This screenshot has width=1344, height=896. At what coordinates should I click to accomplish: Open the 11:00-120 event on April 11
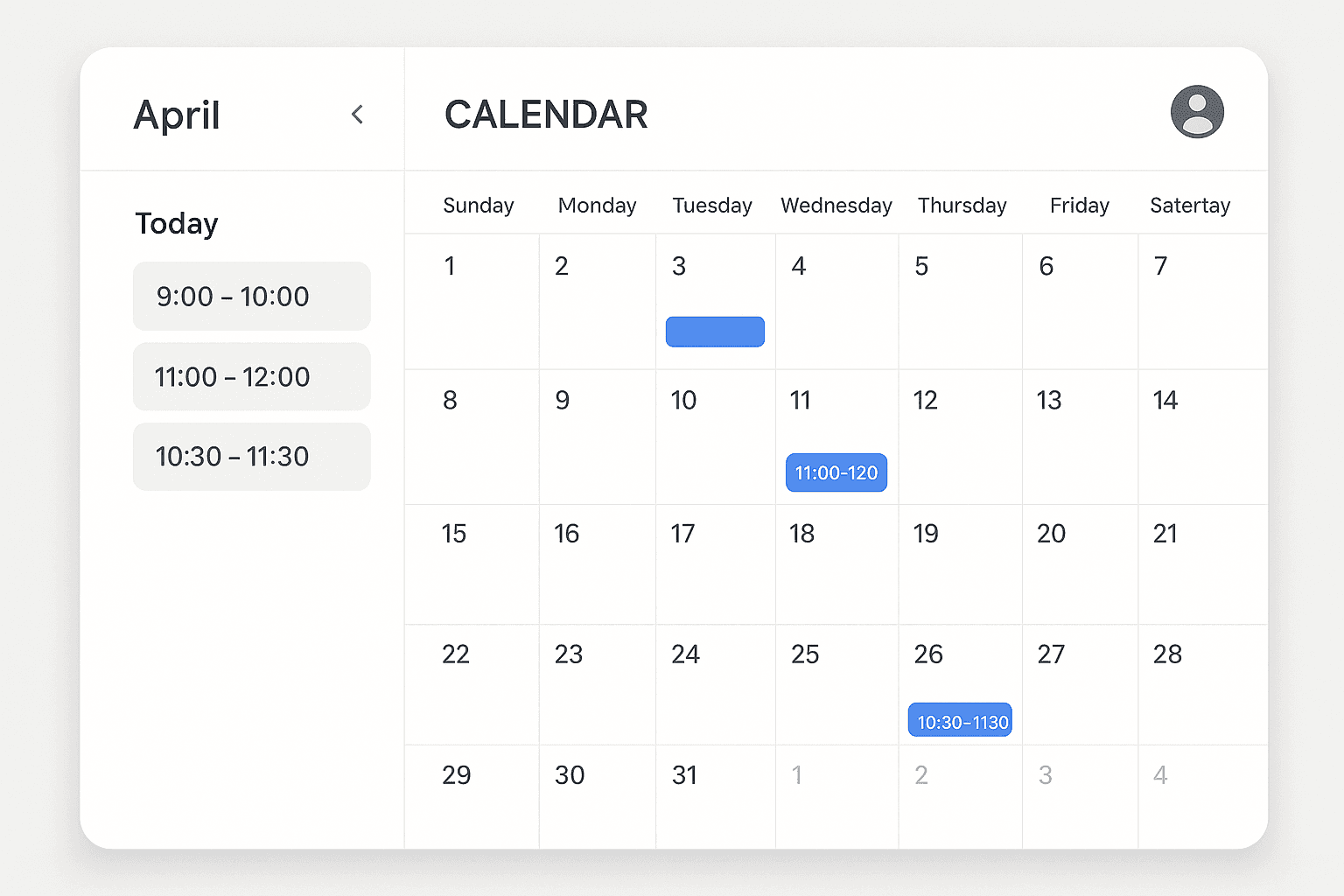(836, 472)
